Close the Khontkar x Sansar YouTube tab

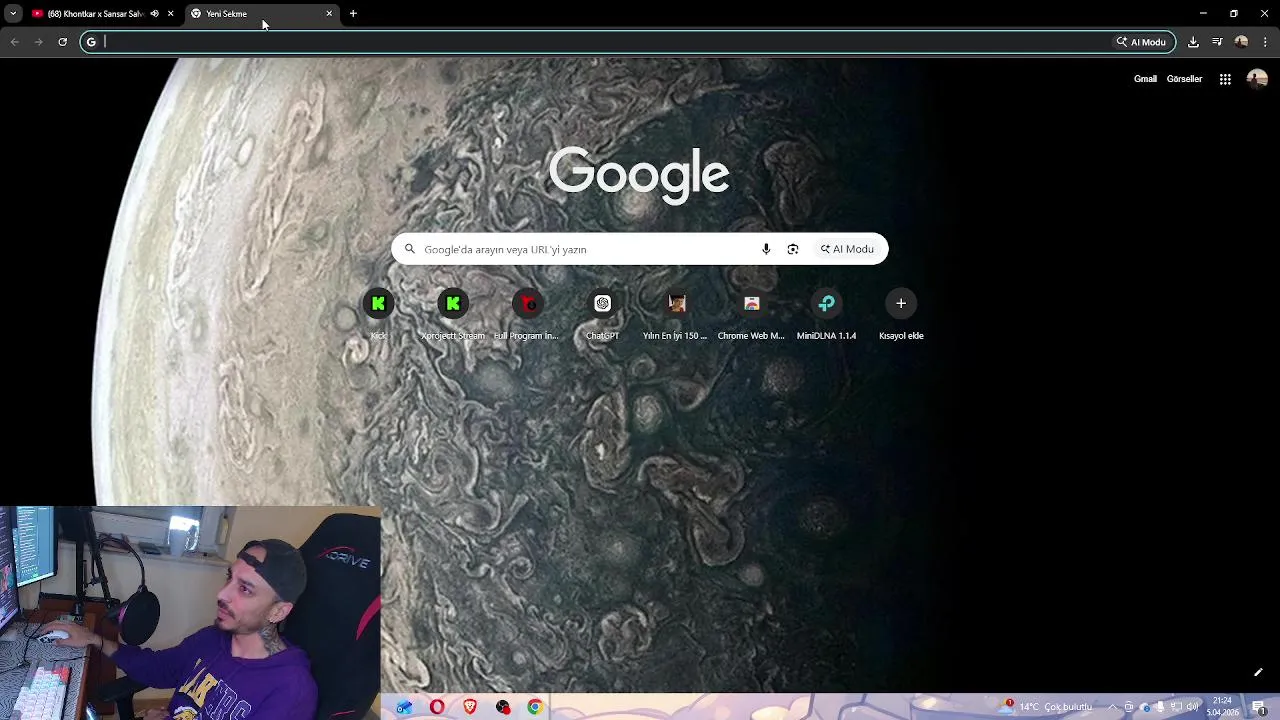[x=170, y=14]
